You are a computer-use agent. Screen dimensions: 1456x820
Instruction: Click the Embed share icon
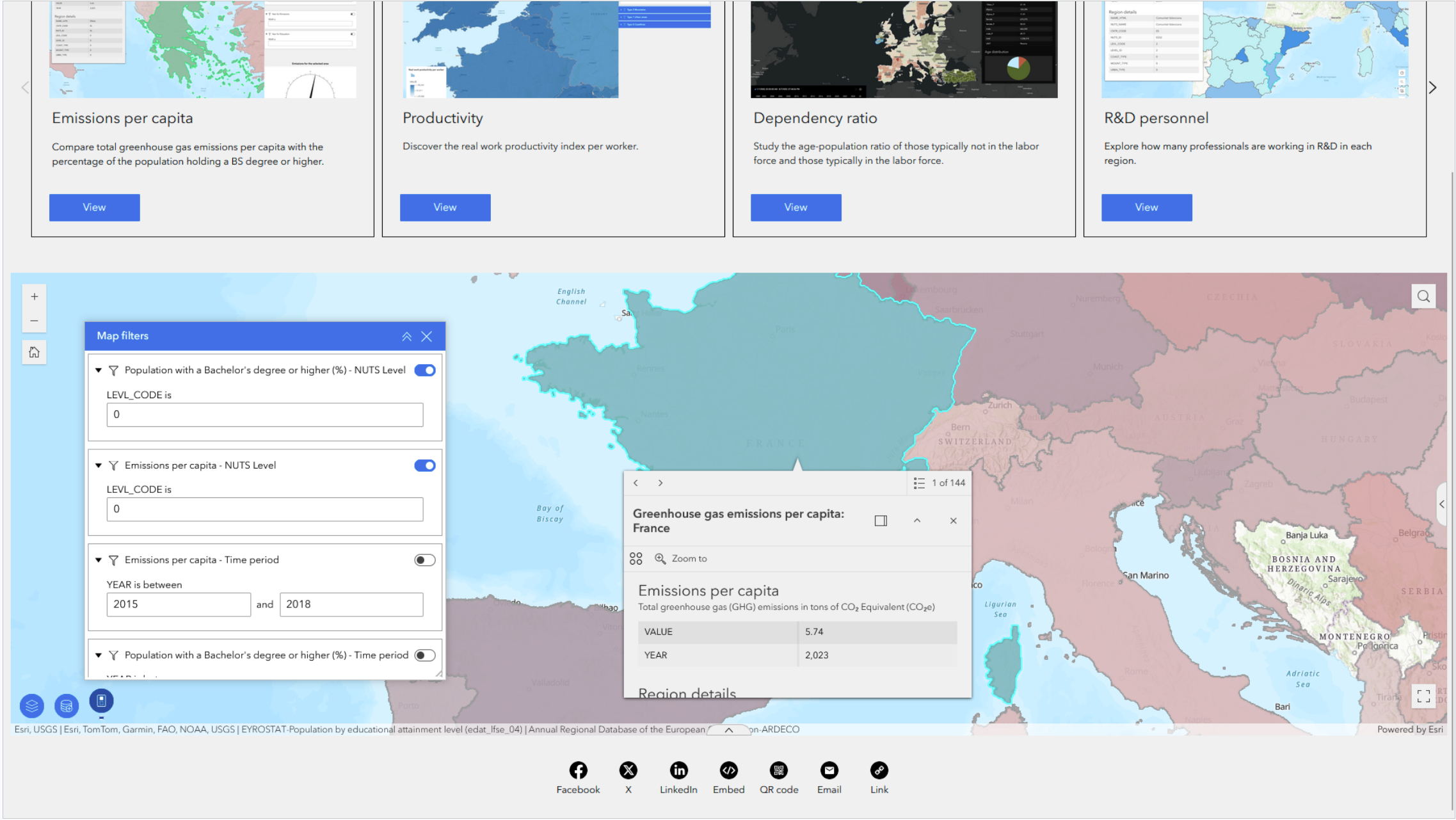[x=728, y=770]
